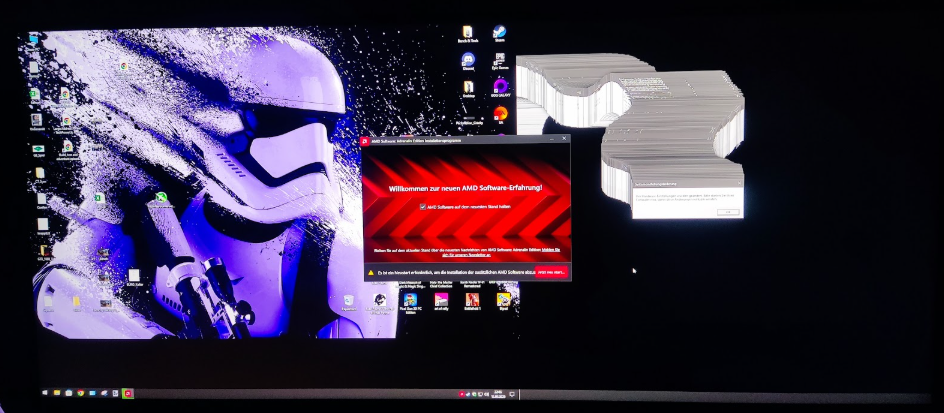This screenshot has width=944, height=413.
Task: Select the Epic Games desktop icon
Action: pyautogui.click(x=500, y=61)
